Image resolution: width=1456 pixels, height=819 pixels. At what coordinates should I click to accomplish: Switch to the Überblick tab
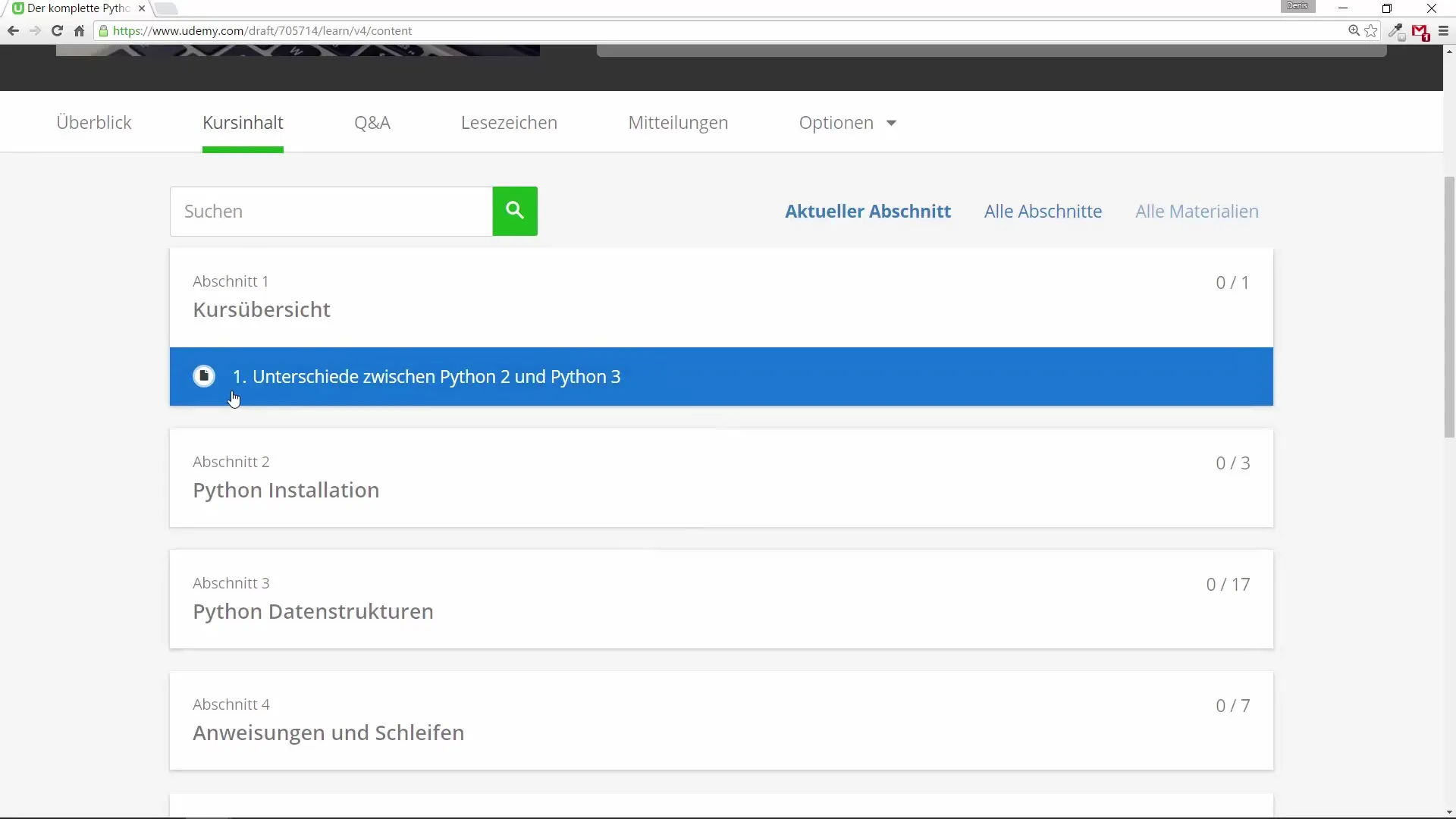click(x=94, y=123)
